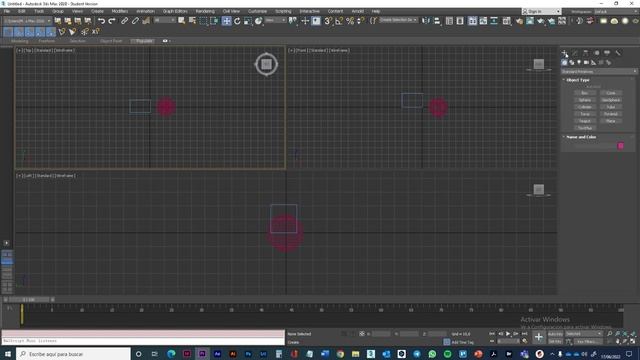
Task: Click in the MAXScript listener input field
Action: click(143, 341)
